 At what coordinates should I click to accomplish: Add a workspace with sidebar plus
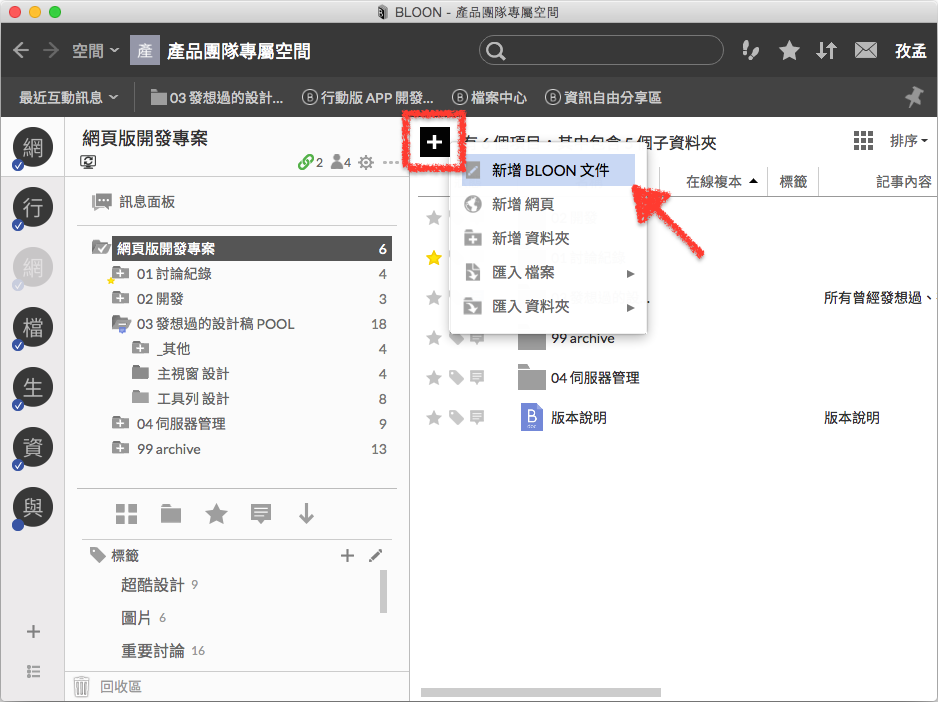[34, 631]
